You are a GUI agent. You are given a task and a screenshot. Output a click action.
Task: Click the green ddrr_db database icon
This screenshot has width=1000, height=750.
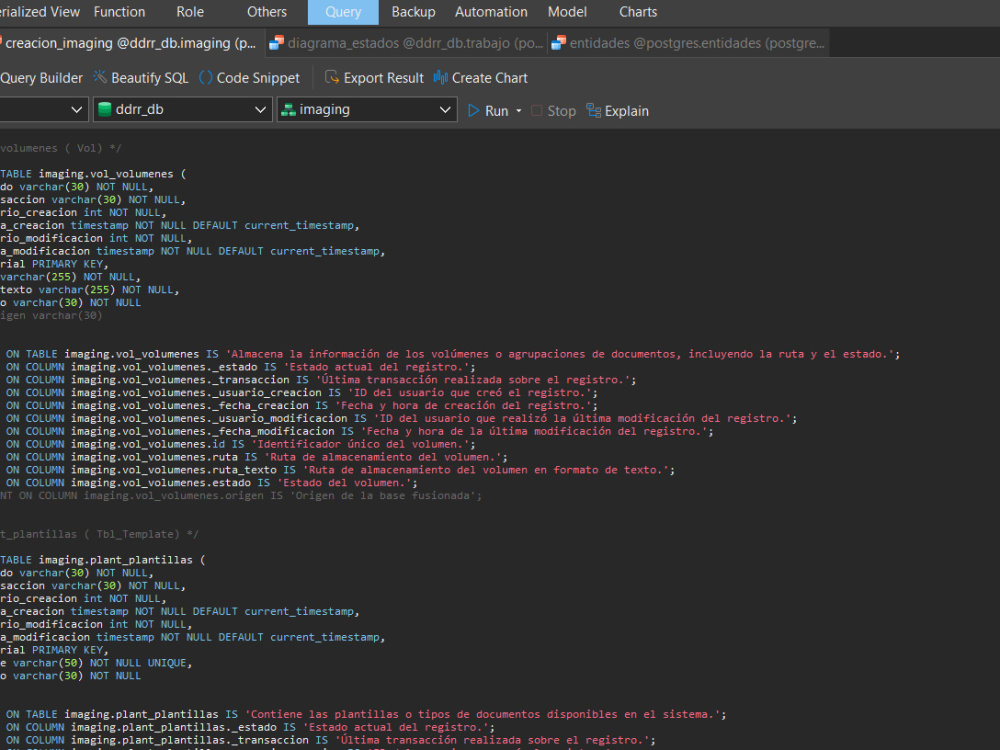[x=105, y=110]
